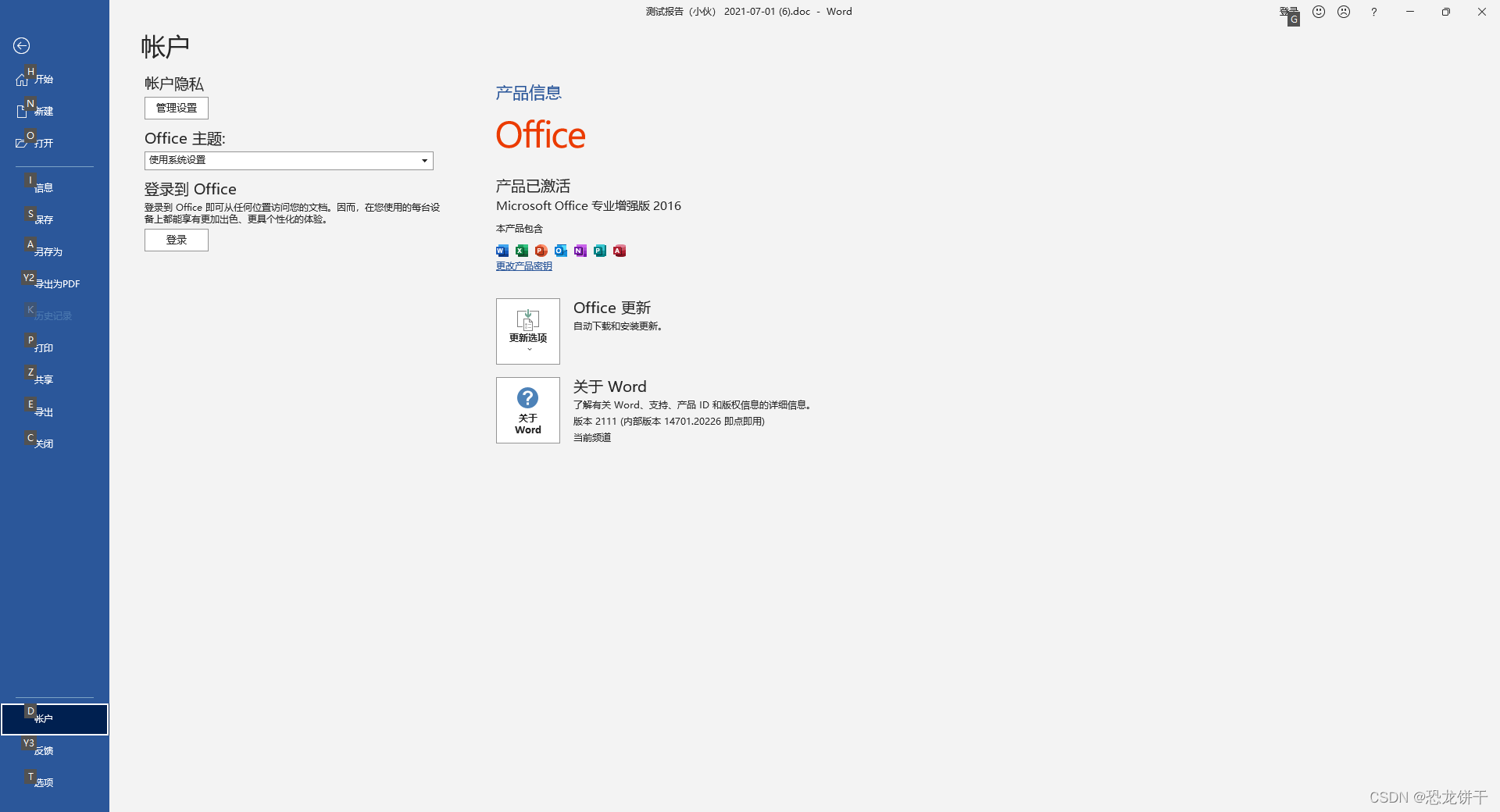Open the 信息 (Info) page
The width and height of the screenshot is (1500, 812).
click(x=55, y=187)
